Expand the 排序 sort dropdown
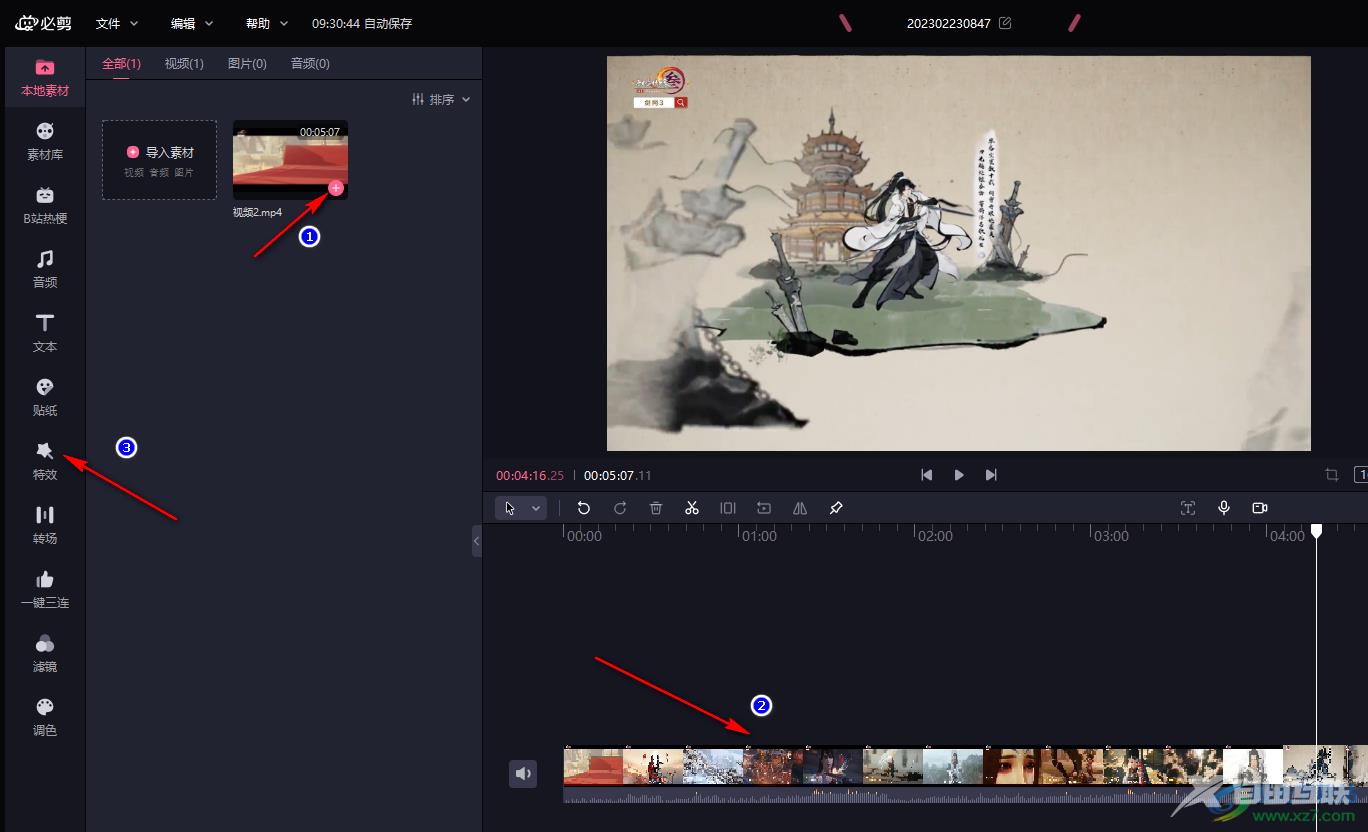 441,100
